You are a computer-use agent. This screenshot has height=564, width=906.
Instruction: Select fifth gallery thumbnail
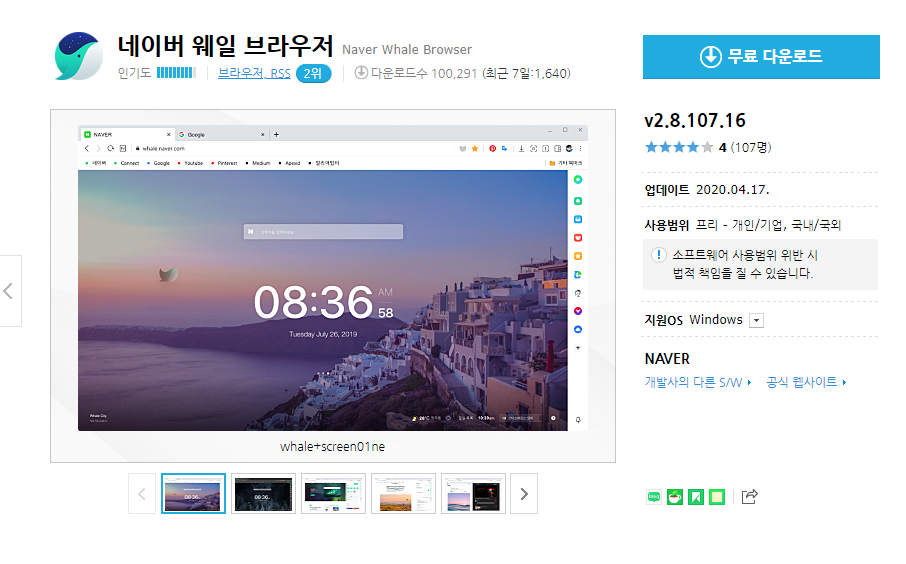tap(473, 494)
